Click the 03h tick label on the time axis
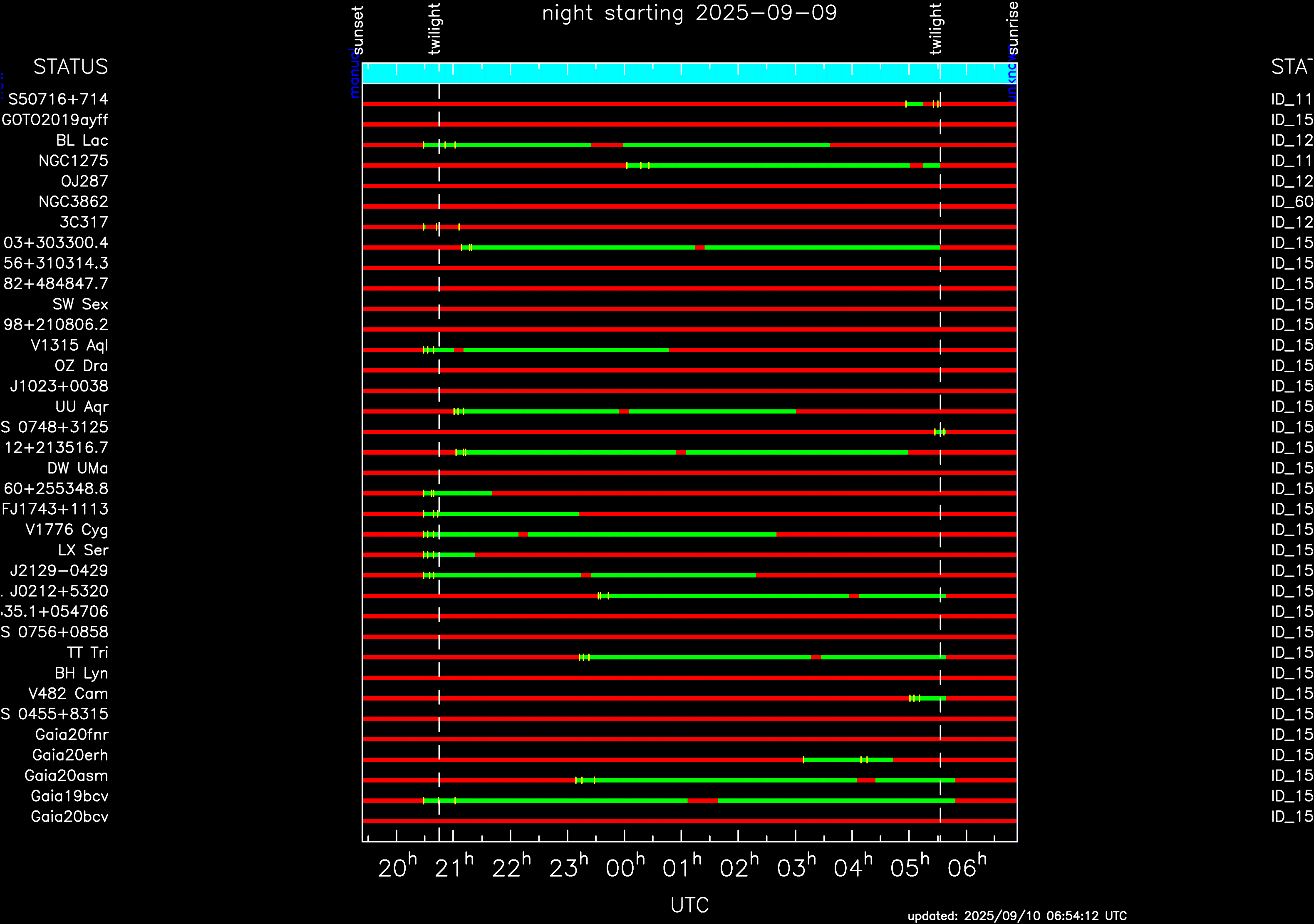 pos(796,869)
